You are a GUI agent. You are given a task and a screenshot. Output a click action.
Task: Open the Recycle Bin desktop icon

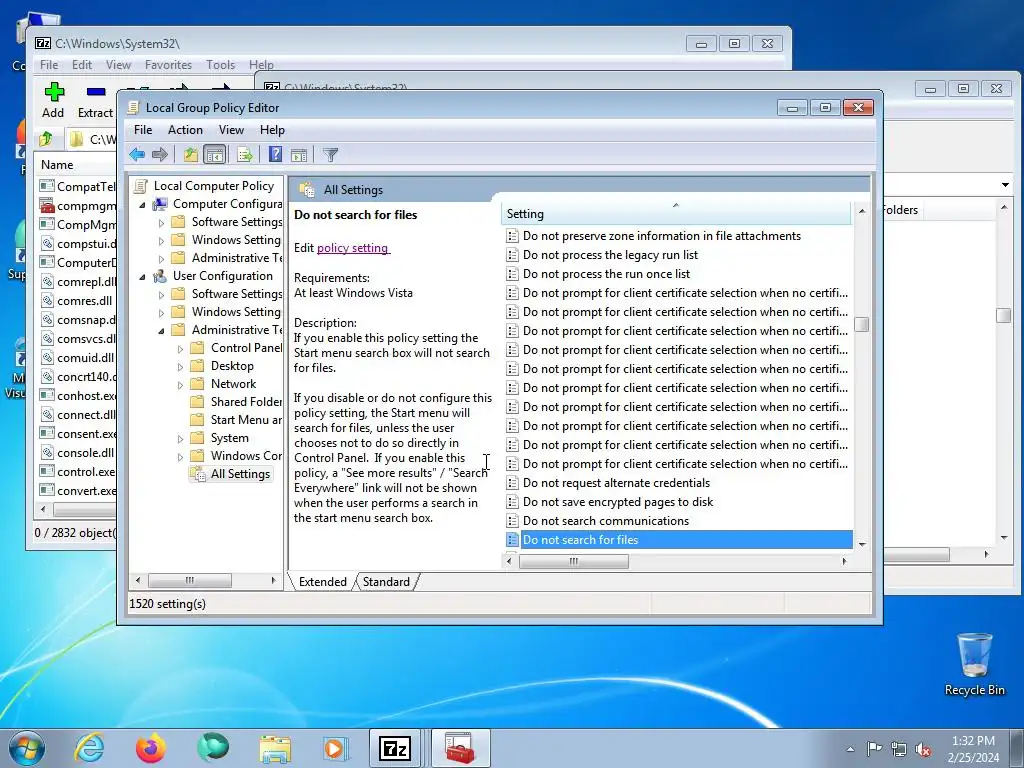pyautogui.click(x=974, y=664)
